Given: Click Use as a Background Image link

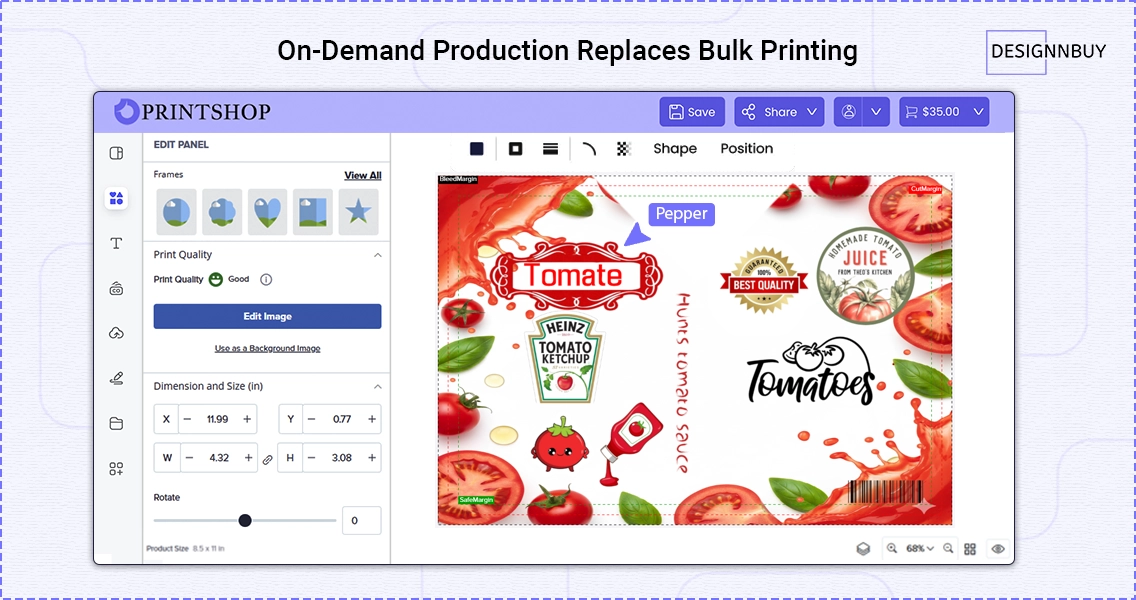Looking at the screenshot, I should click(x=267, y=349).
